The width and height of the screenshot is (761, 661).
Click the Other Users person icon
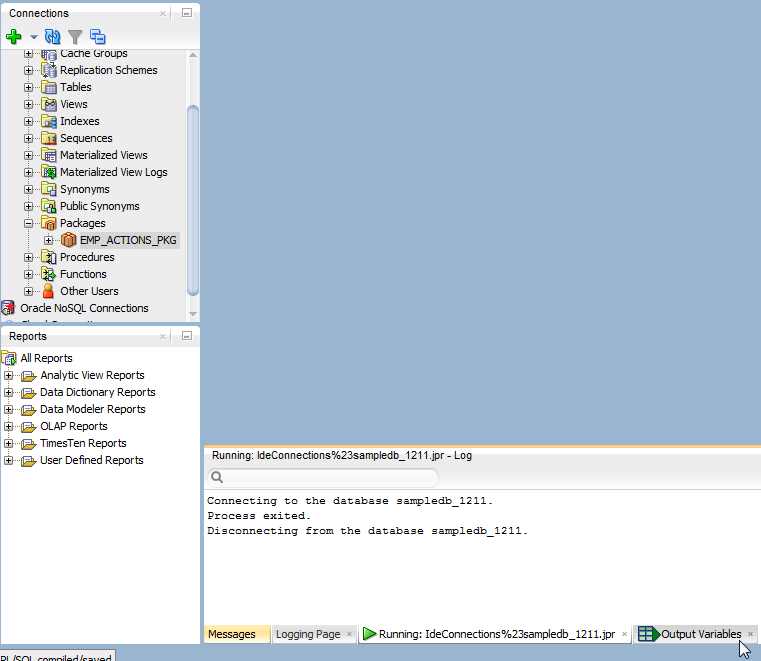point(49,291)
